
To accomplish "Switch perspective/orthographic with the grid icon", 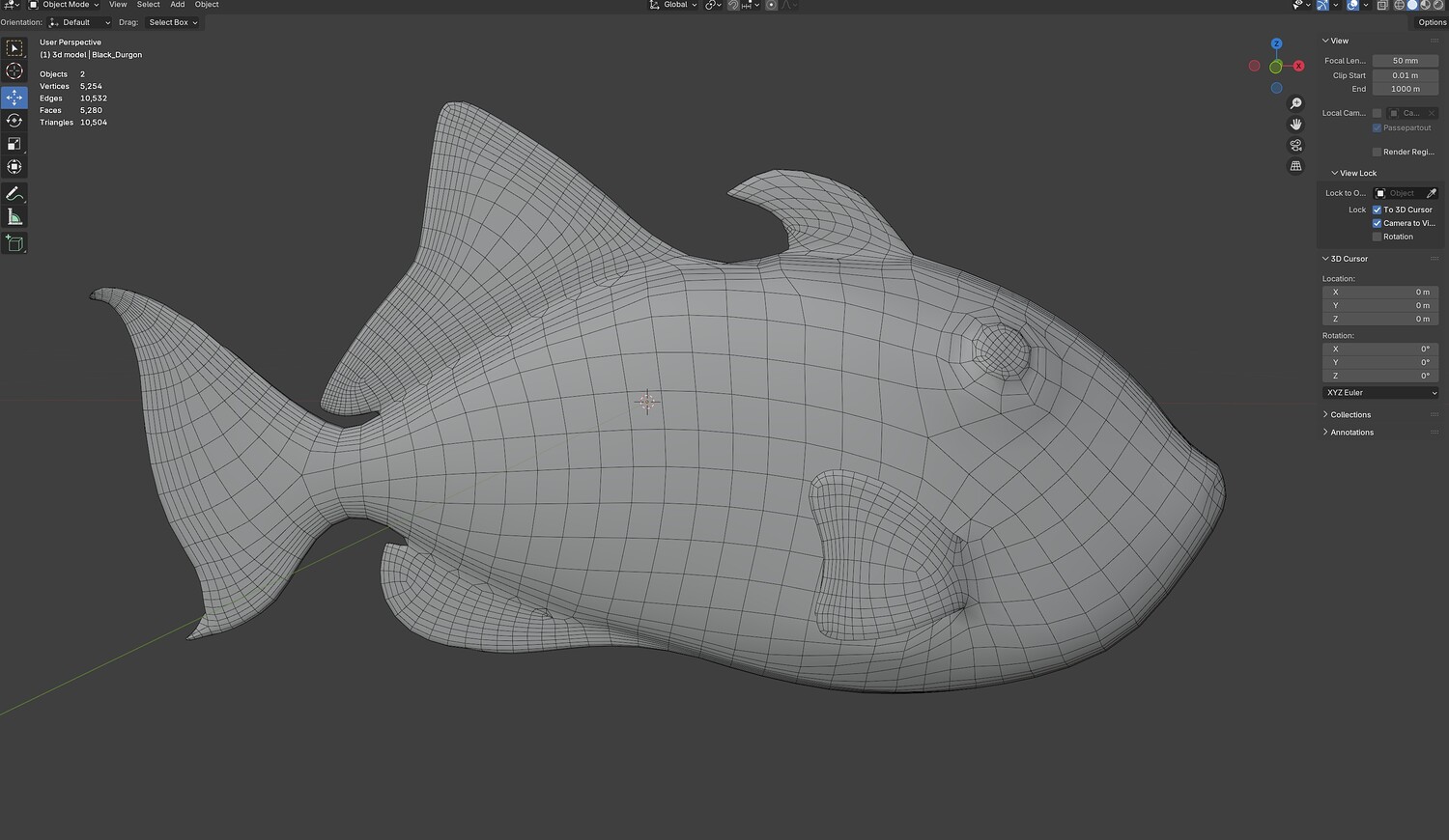I will pos(1296,166).
